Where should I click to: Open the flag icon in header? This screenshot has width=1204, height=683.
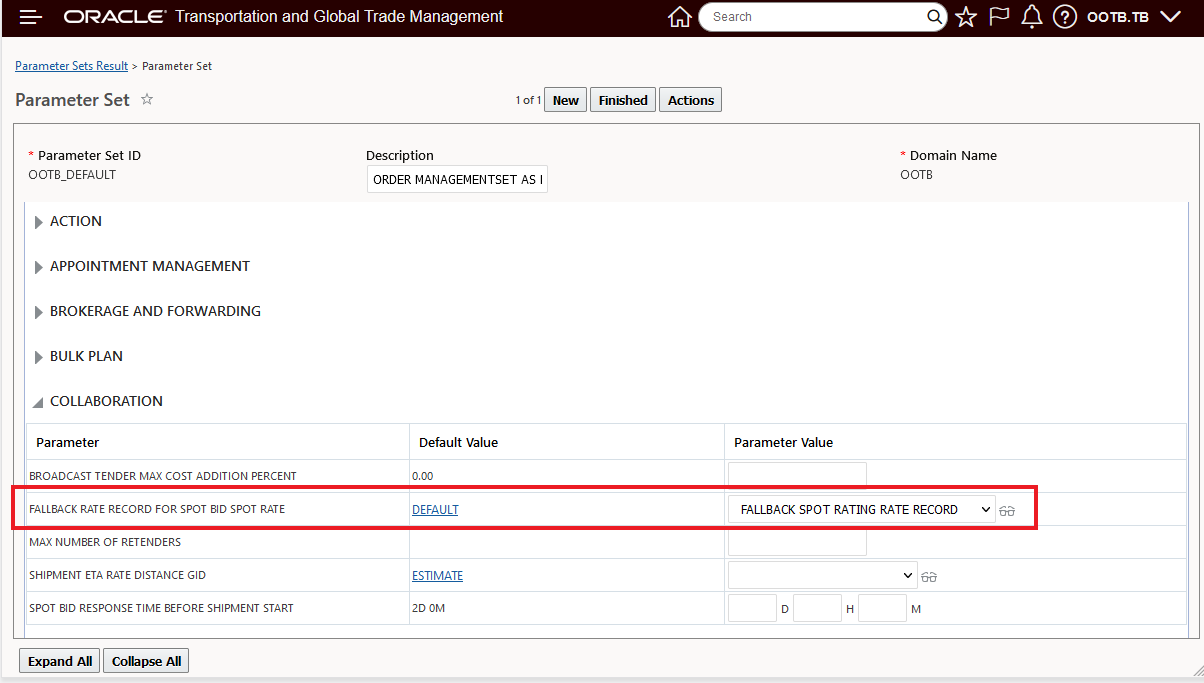[x=999, y=17]
